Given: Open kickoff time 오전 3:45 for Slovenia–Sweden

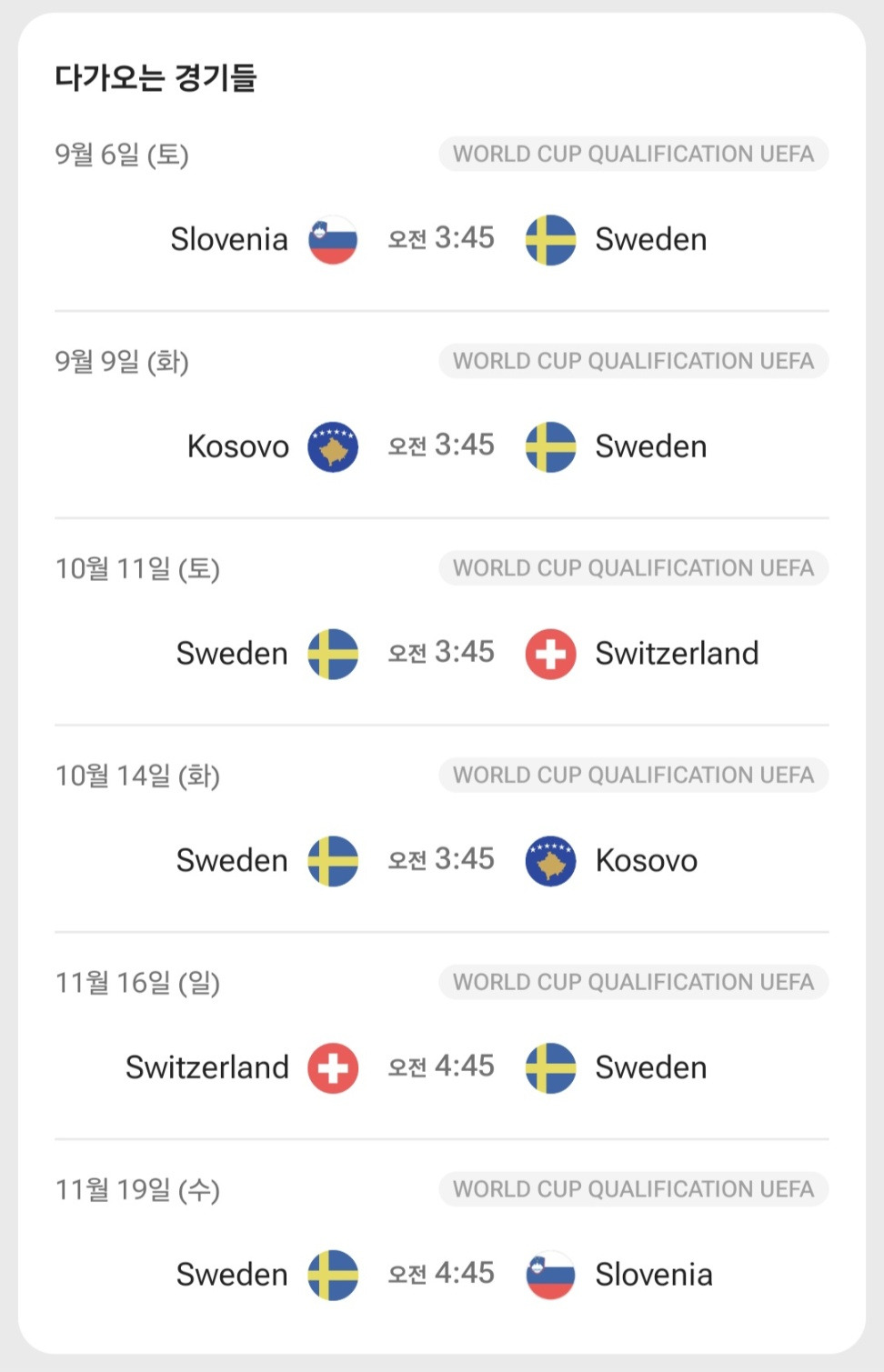Looking at the screenshot, I should point(441,238).
